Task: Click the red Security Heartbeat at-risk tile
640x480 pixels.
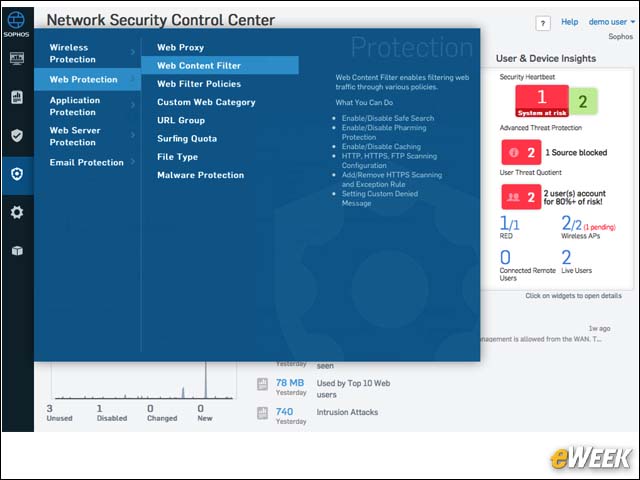Action: [x=542, y=101]
